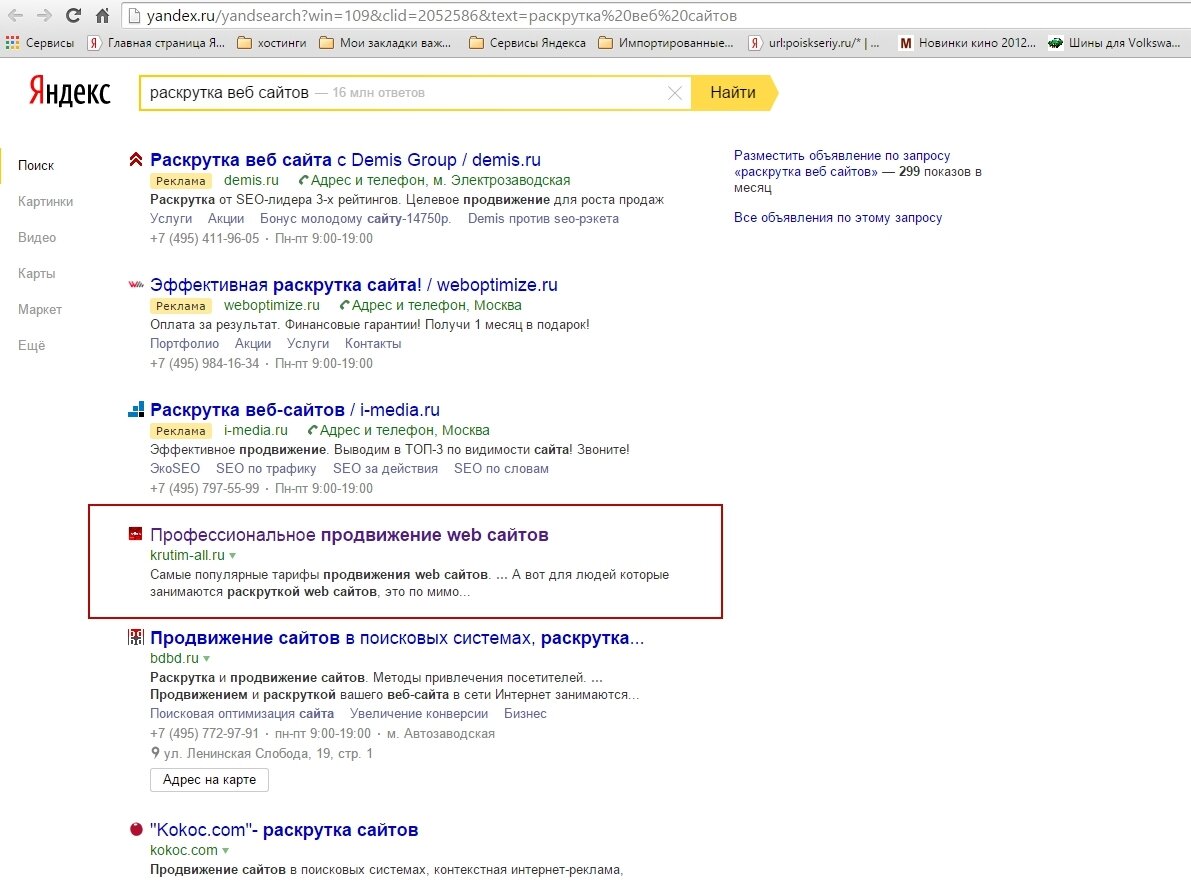The height and width of the screenshot is (881, 1191).
Task: Reload the page with refresh icon
Action: [x=74, y=15]
